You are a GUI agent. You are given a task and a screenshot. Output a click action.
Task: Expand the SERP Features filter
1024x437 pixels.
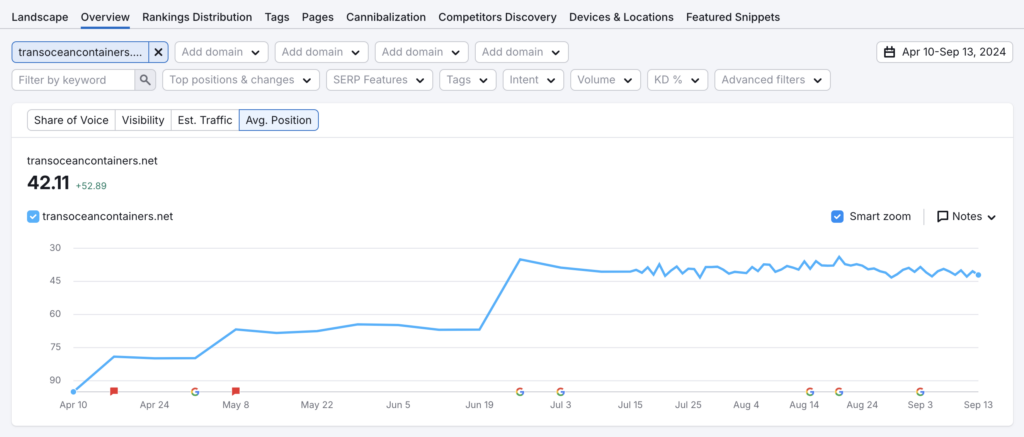pyautogui.click(x=379, y=80)
